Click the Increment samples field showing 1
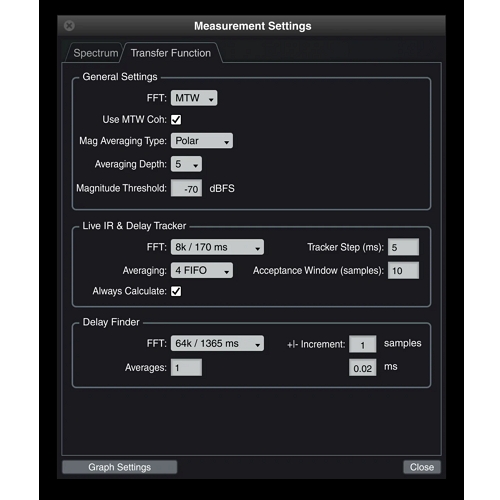This screenshot has height=500, width=500. 363,344
